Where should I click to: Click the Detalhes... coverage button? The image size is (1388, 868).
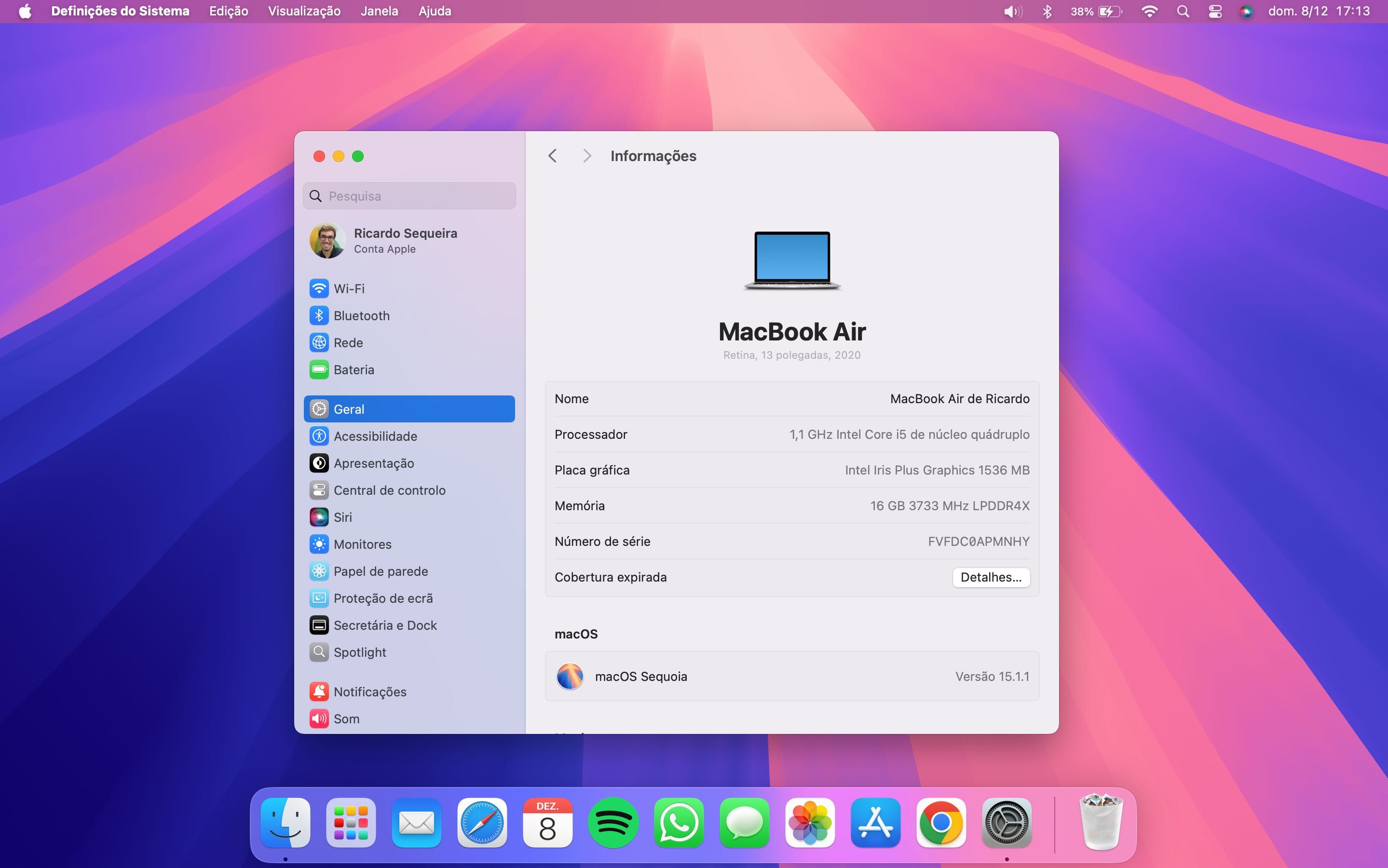991,577
